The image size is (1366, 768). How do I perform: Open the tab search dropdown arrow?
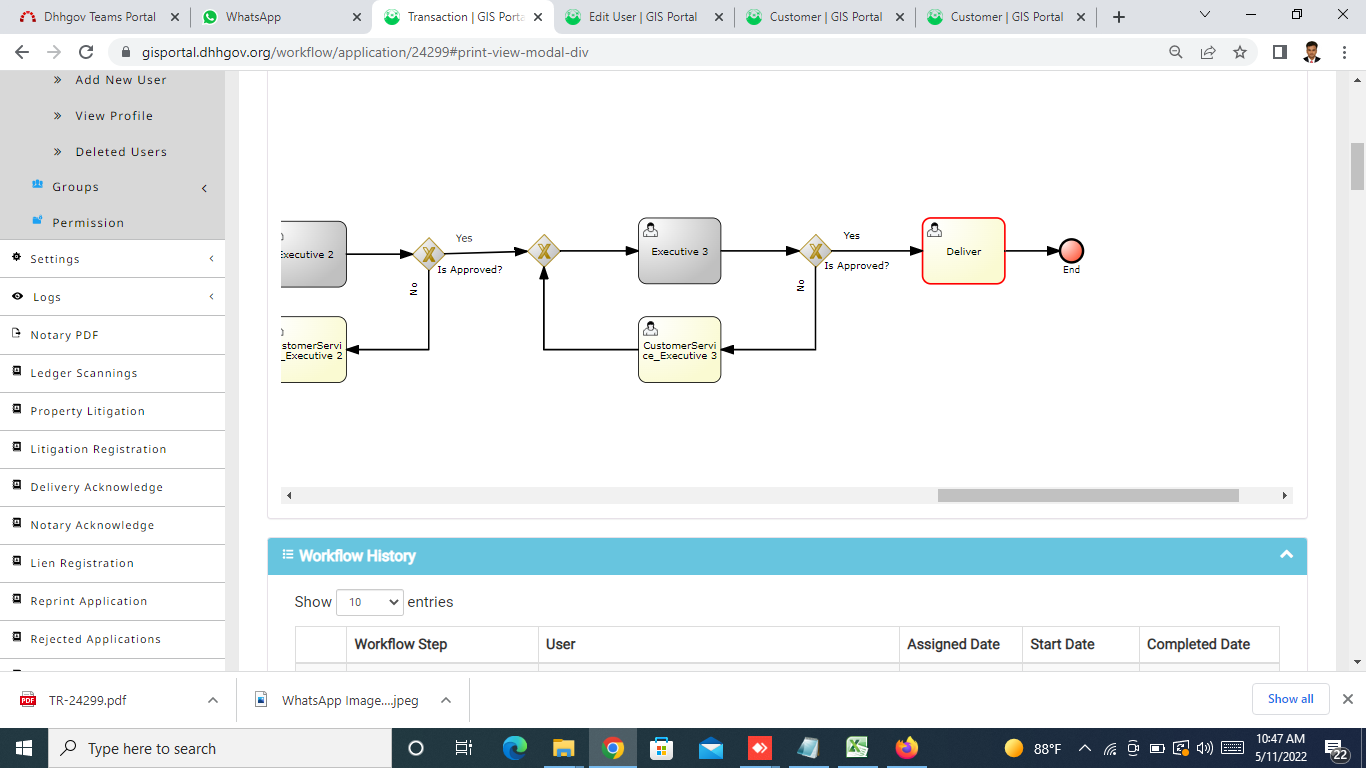pyautogui.click(x=1205, y=16)
